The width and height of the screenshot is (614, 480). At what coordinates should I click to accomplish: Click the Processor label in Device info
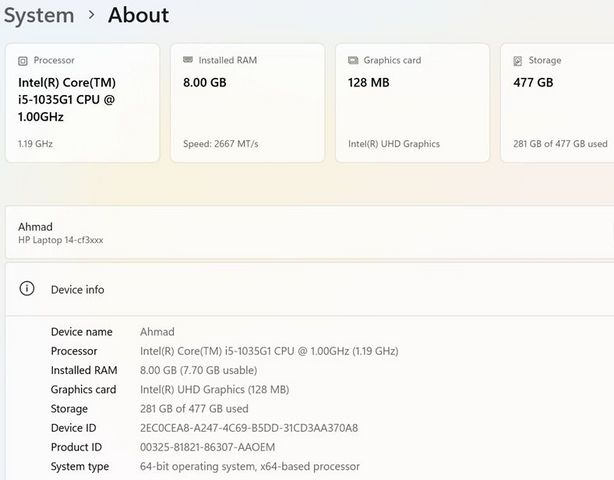pos(74,351)
